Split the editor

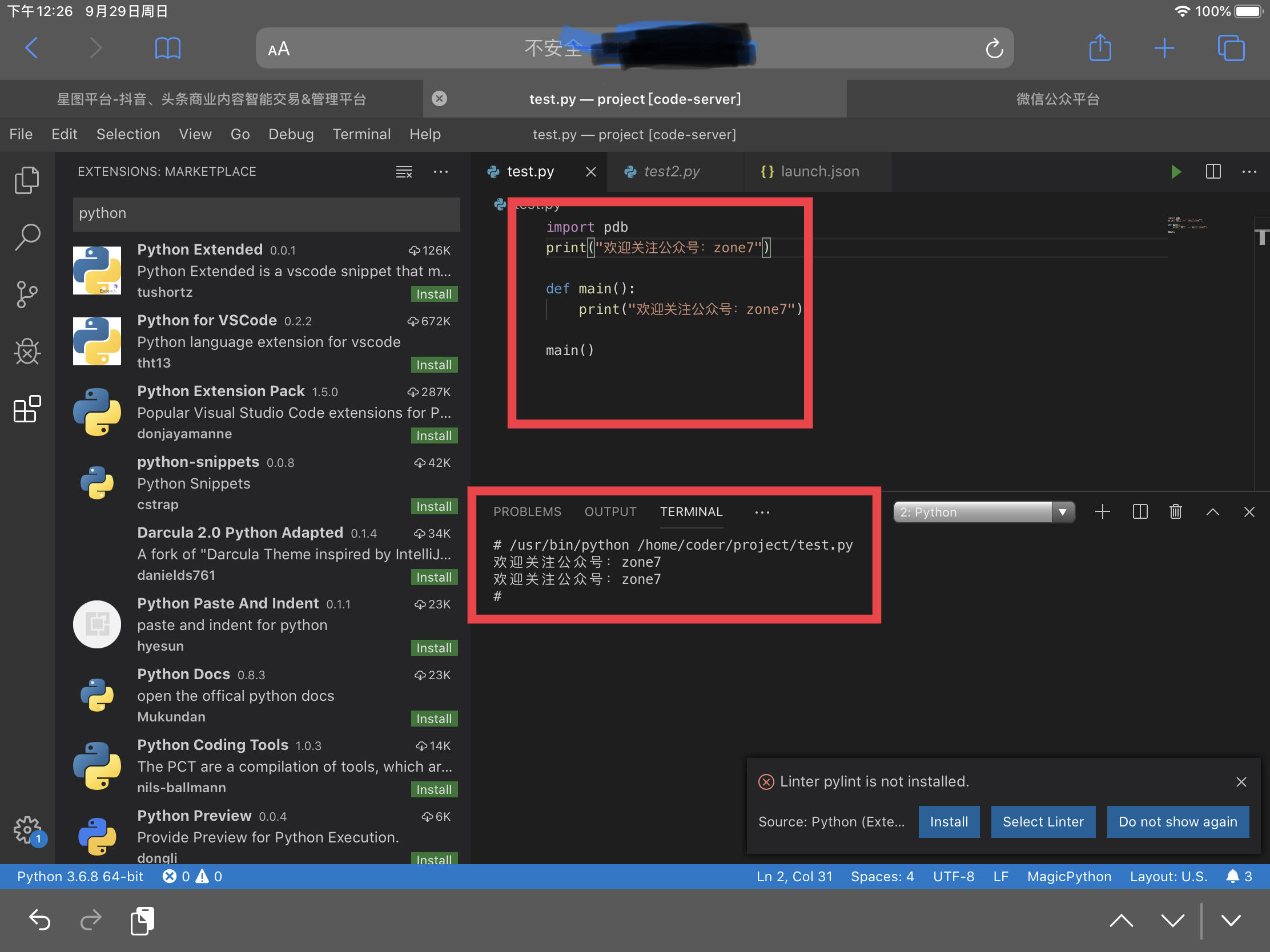point(1212,171)
